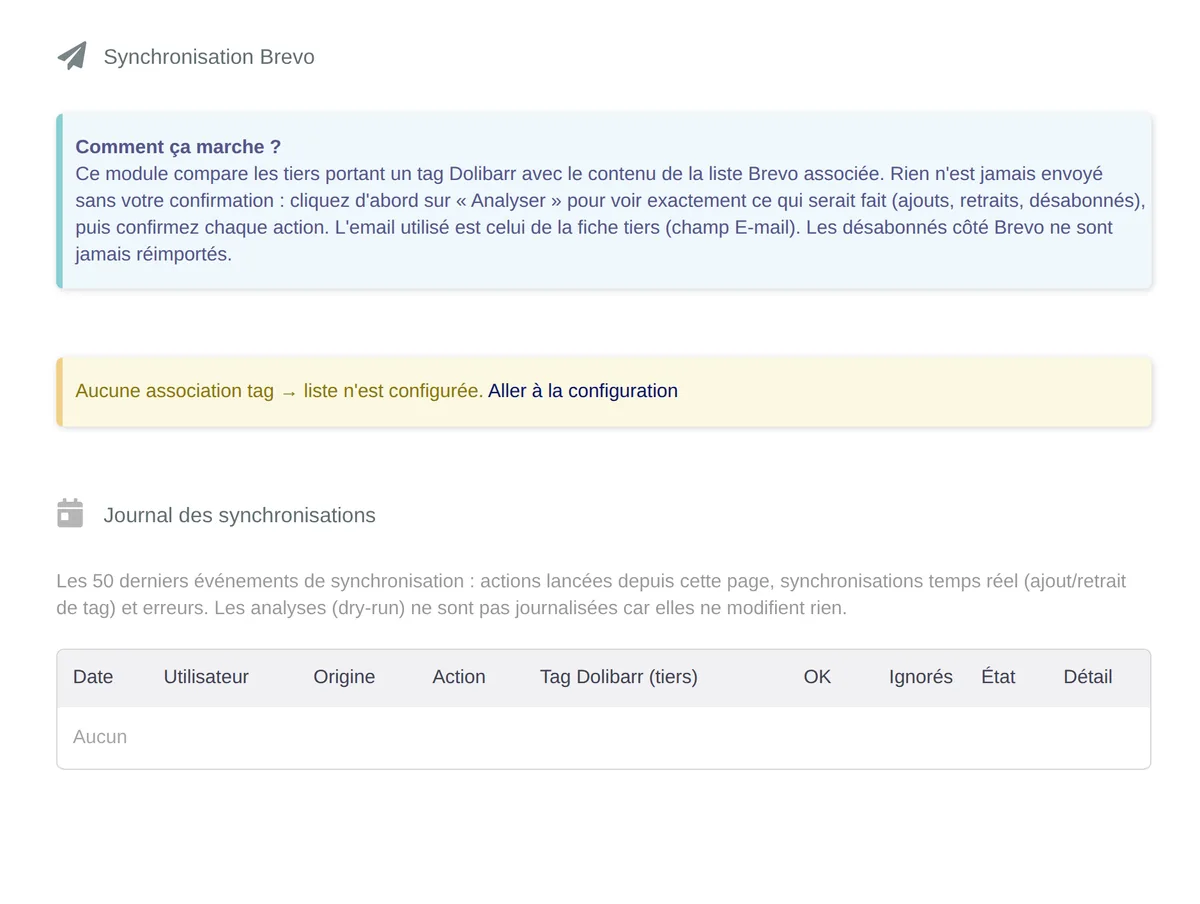Screen dimensions: 1200x904
Task: Click the 'Journal des synchronisations' heading
Action: click(240, 515)
